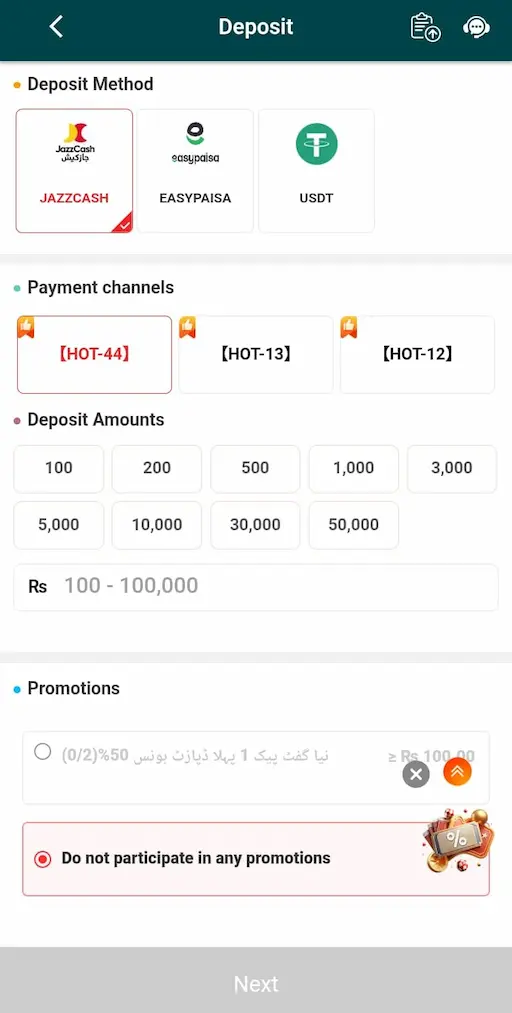
Task: Open the deposit records clipboard icon
Action: (425, 27)
